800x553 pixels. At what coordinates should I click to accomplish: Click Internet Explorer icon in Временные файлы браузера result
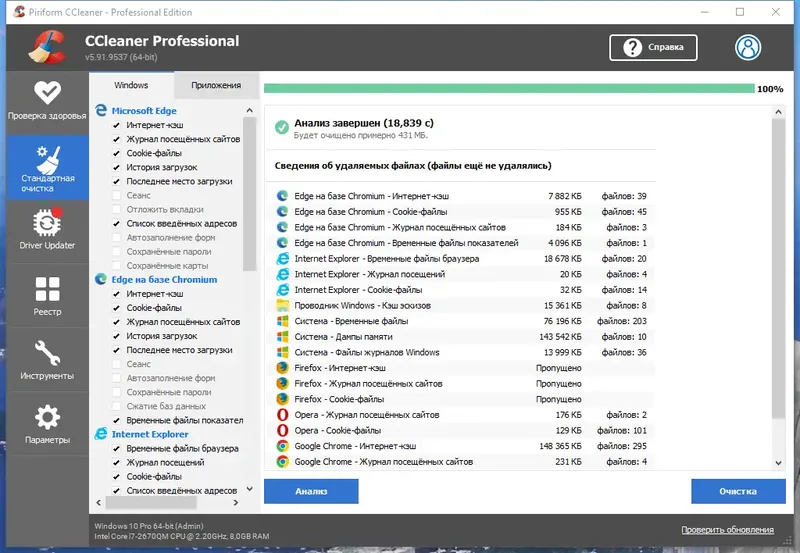(x=282, y=259)
